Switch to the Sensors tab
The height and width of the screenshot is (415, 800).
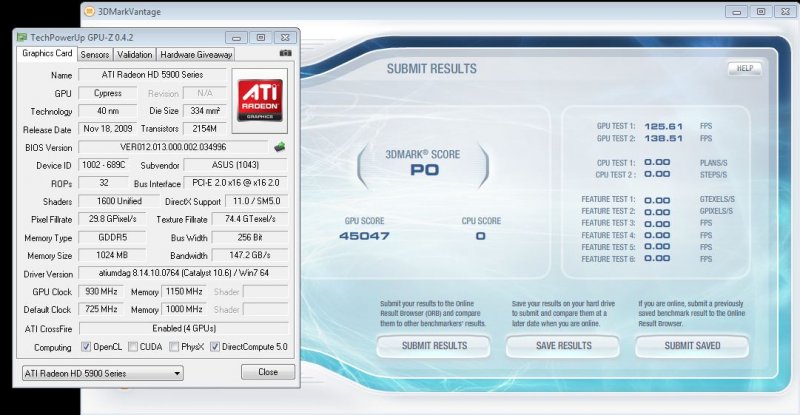pyautogui.click(x=95, y=55)
